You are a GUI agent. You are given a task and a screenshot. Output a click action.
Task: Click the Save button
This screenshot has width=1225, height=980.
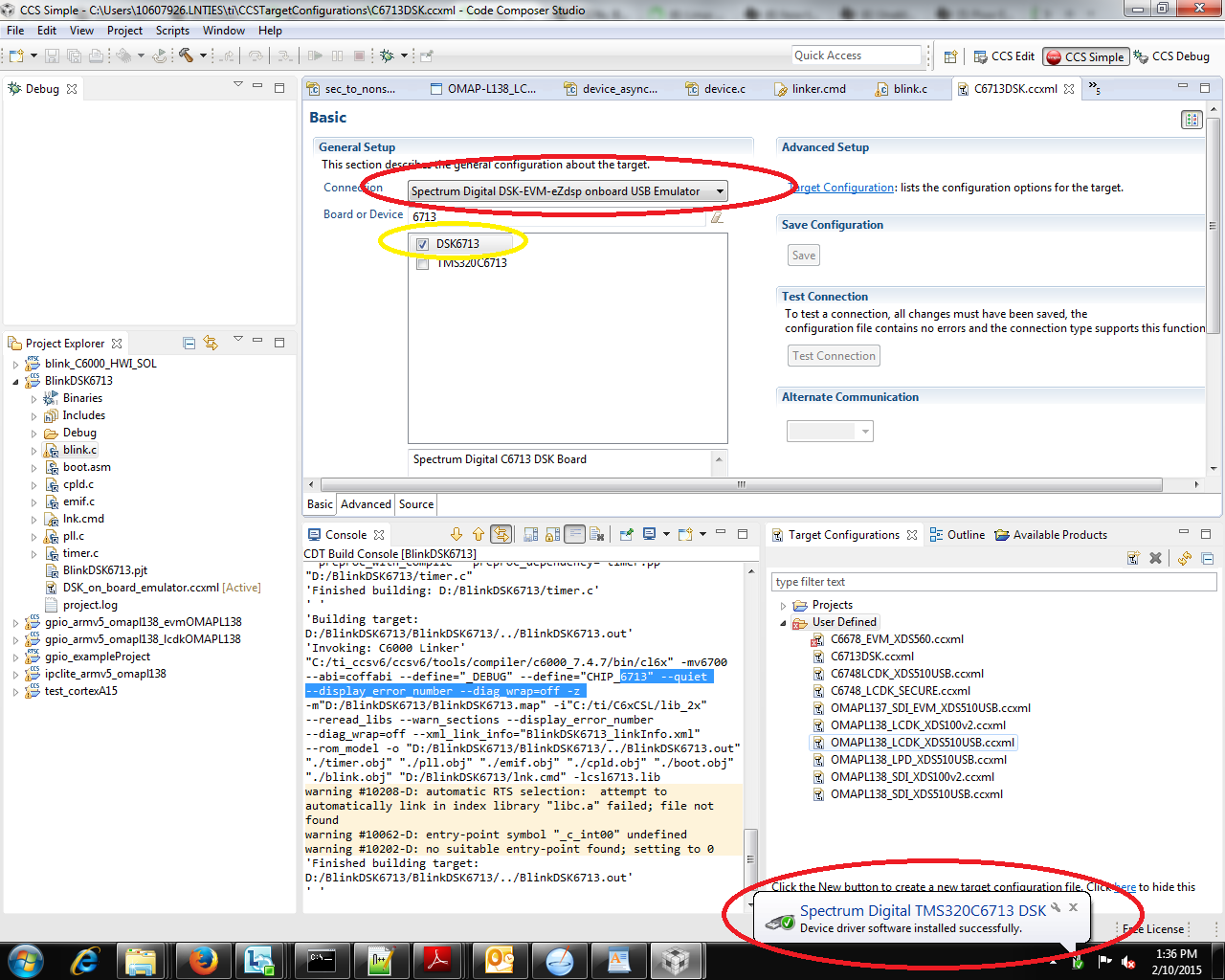tap(804, 256)
